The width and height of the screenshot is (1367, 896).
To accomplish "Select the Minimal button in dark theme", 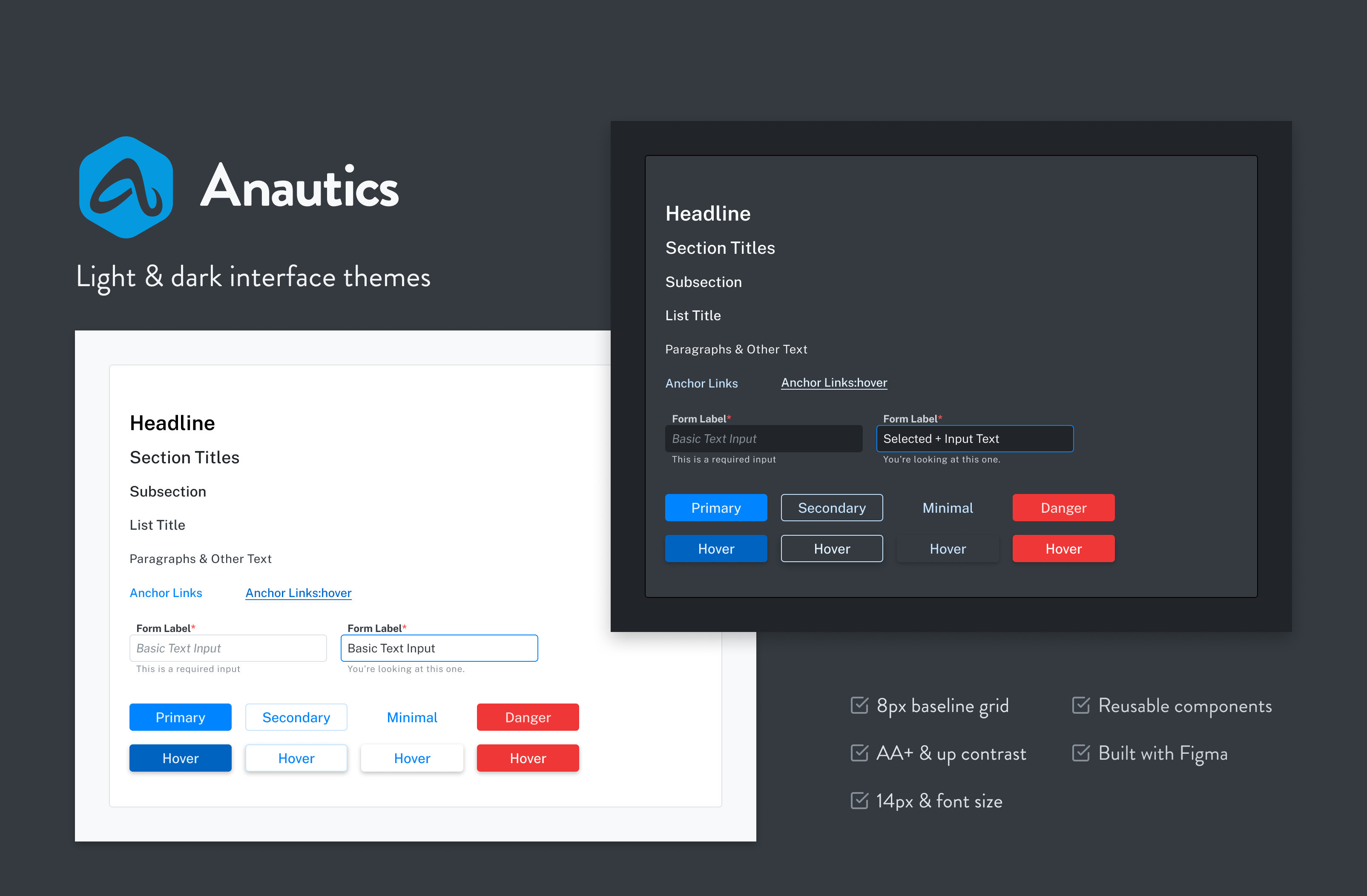I will pos(948,508).
